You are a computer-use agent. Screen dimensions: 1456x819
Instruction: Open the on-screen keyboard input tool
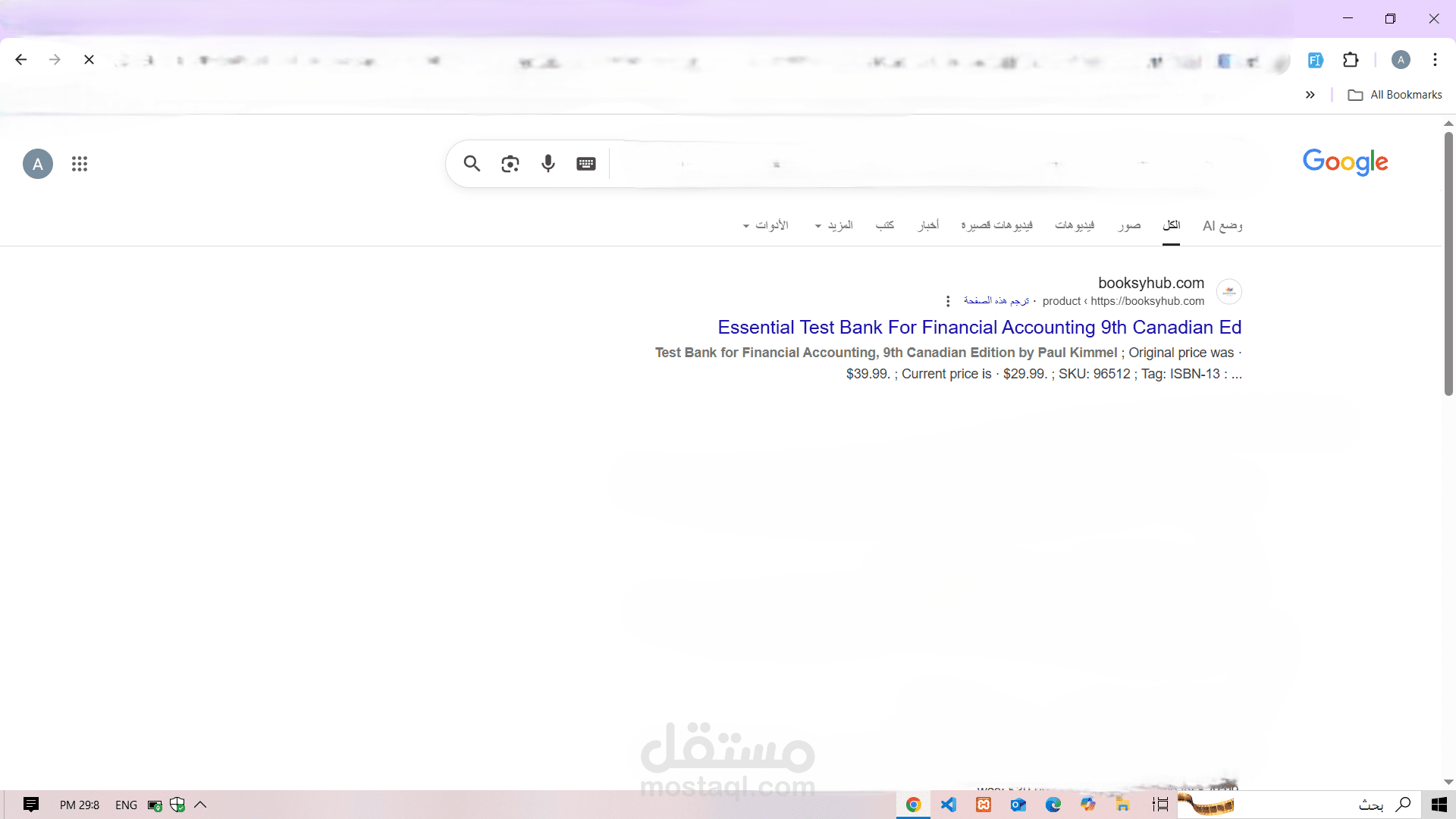pyautogui.click(x=586, y=164)
